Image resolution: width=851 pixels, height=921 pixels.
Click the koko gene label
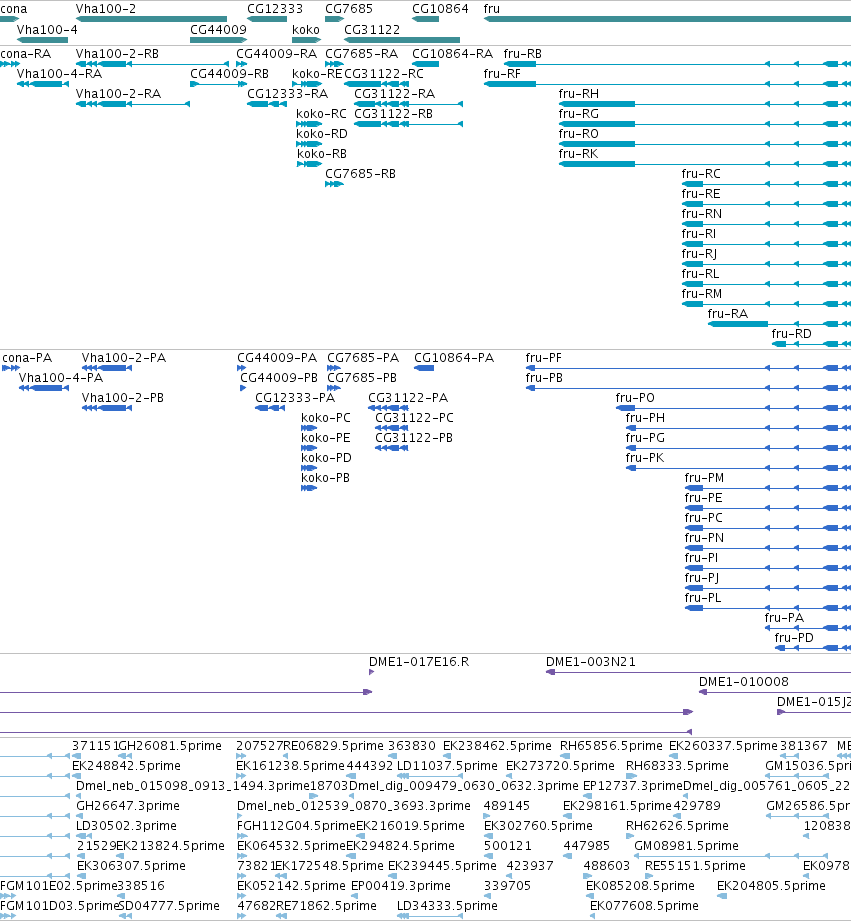pyautogui.click(x=306, y=30)
